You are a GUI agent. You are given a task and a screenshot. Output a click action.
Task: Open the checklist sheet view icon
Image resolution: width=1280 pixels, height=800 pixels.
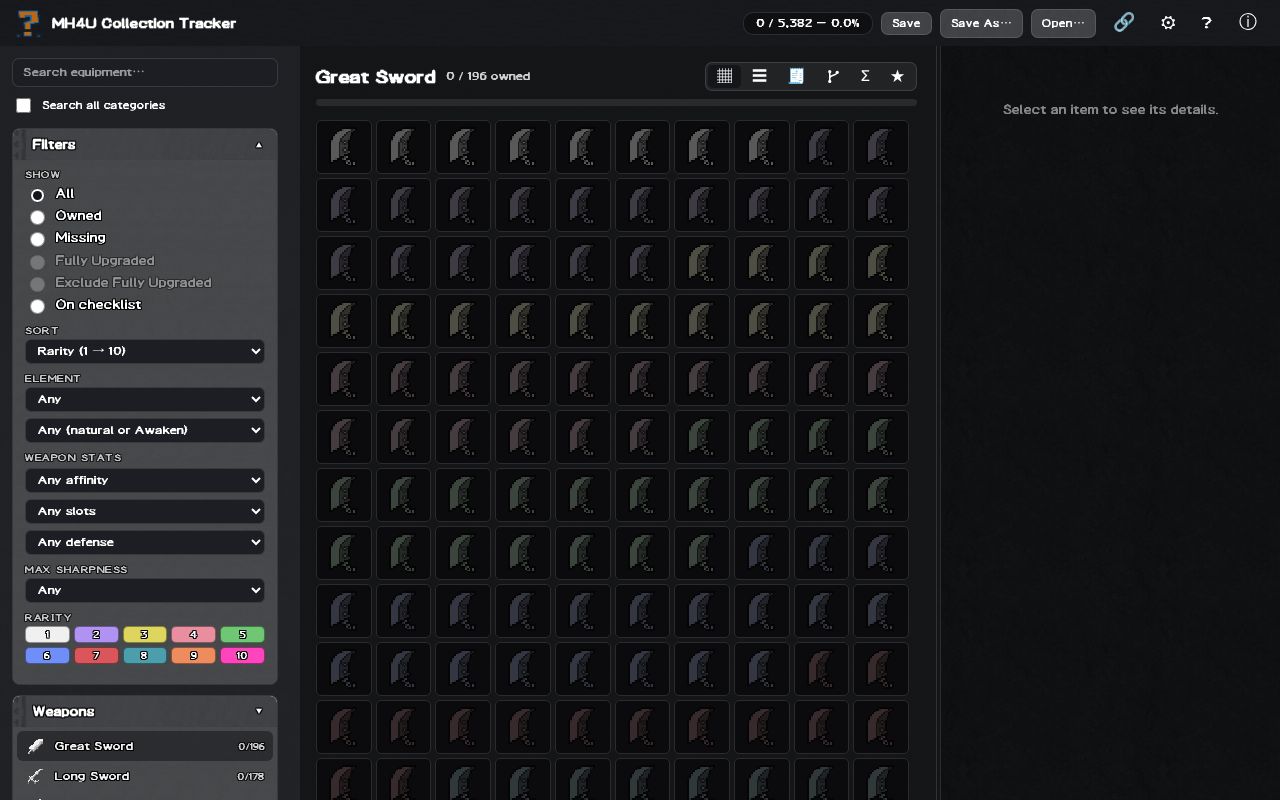click(x=796, y=76)
